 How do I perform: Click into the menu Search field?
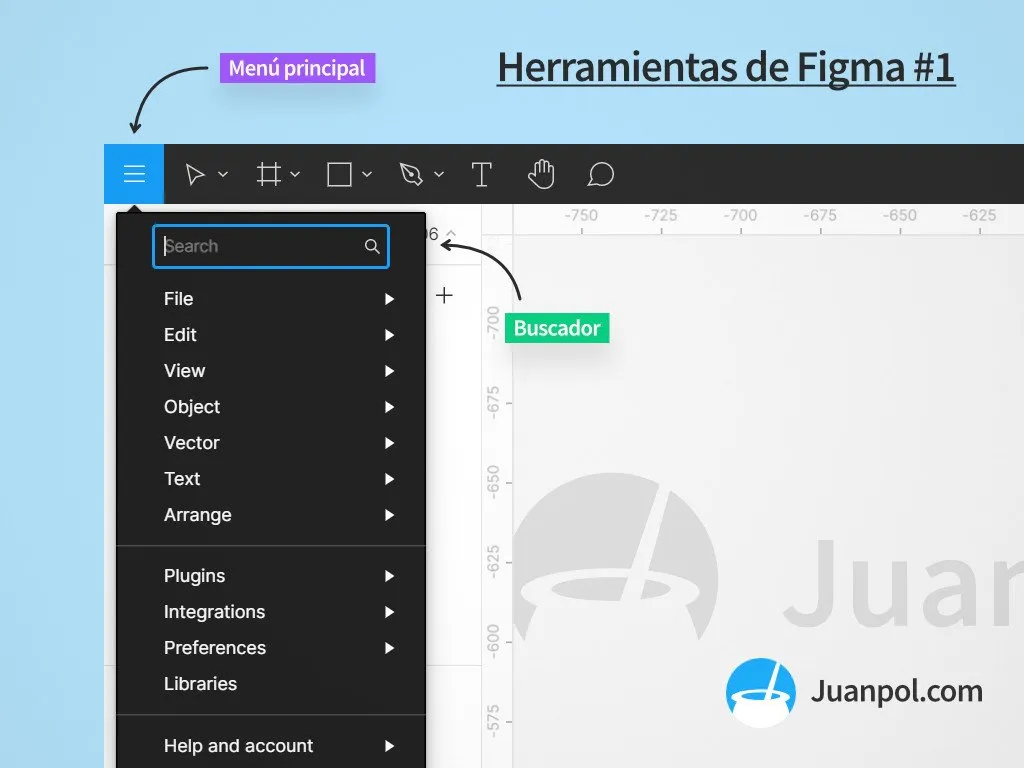point(270,246)
